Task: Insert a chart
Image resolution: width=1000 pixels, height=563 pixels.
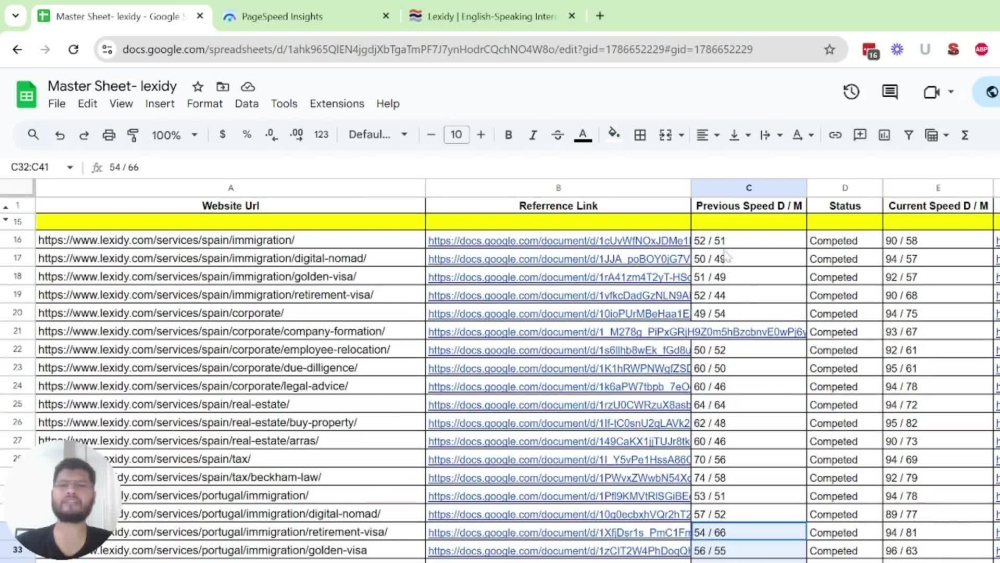Action: point(884,135)
